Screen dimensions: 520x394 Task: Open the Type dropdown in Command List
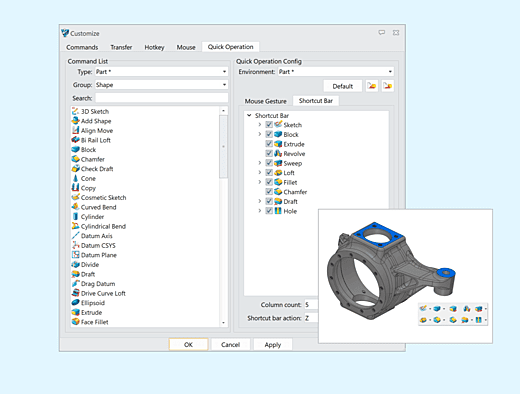161,72
